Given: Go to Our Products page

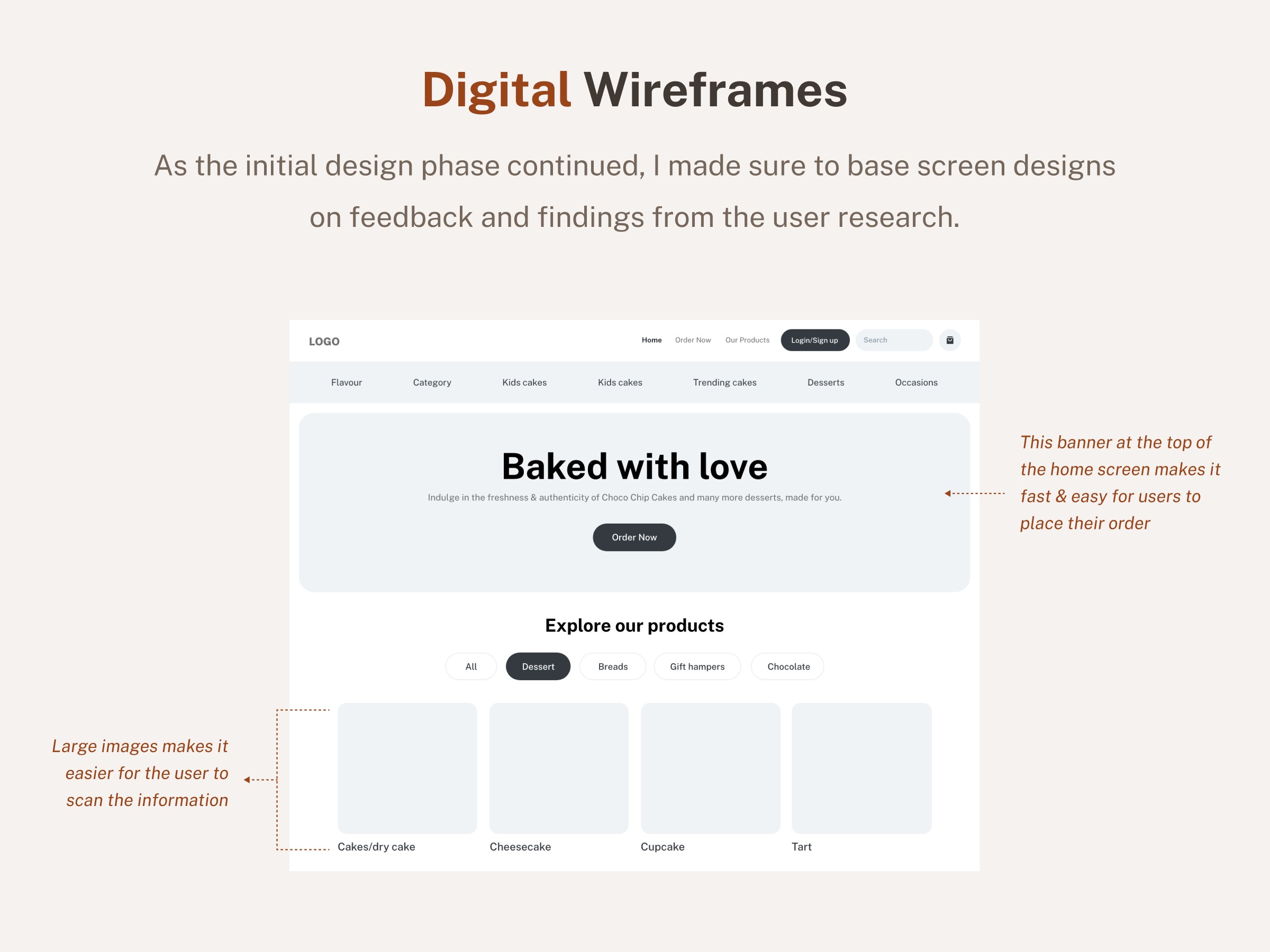Looking at the screenshot, I should tap(747, 340).
